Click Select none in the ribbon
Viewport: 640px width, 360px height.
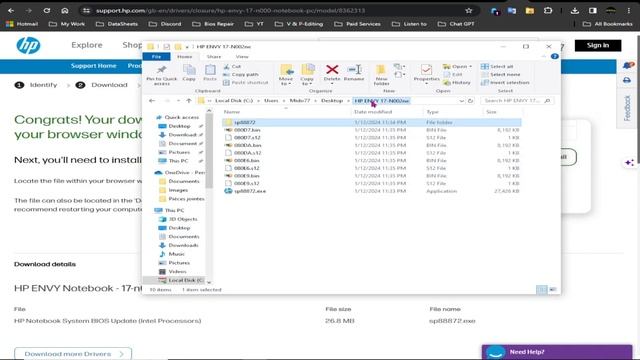tap(500, 74)
